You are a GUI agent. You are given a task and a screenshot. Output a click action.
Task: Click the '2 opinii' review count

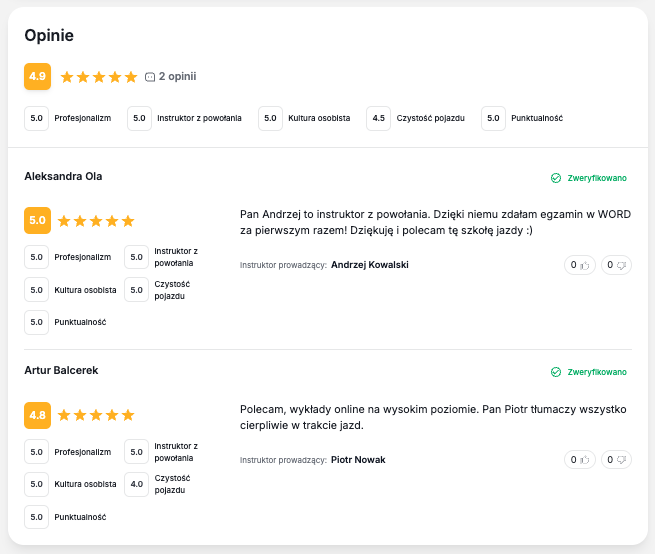(177, 77)
